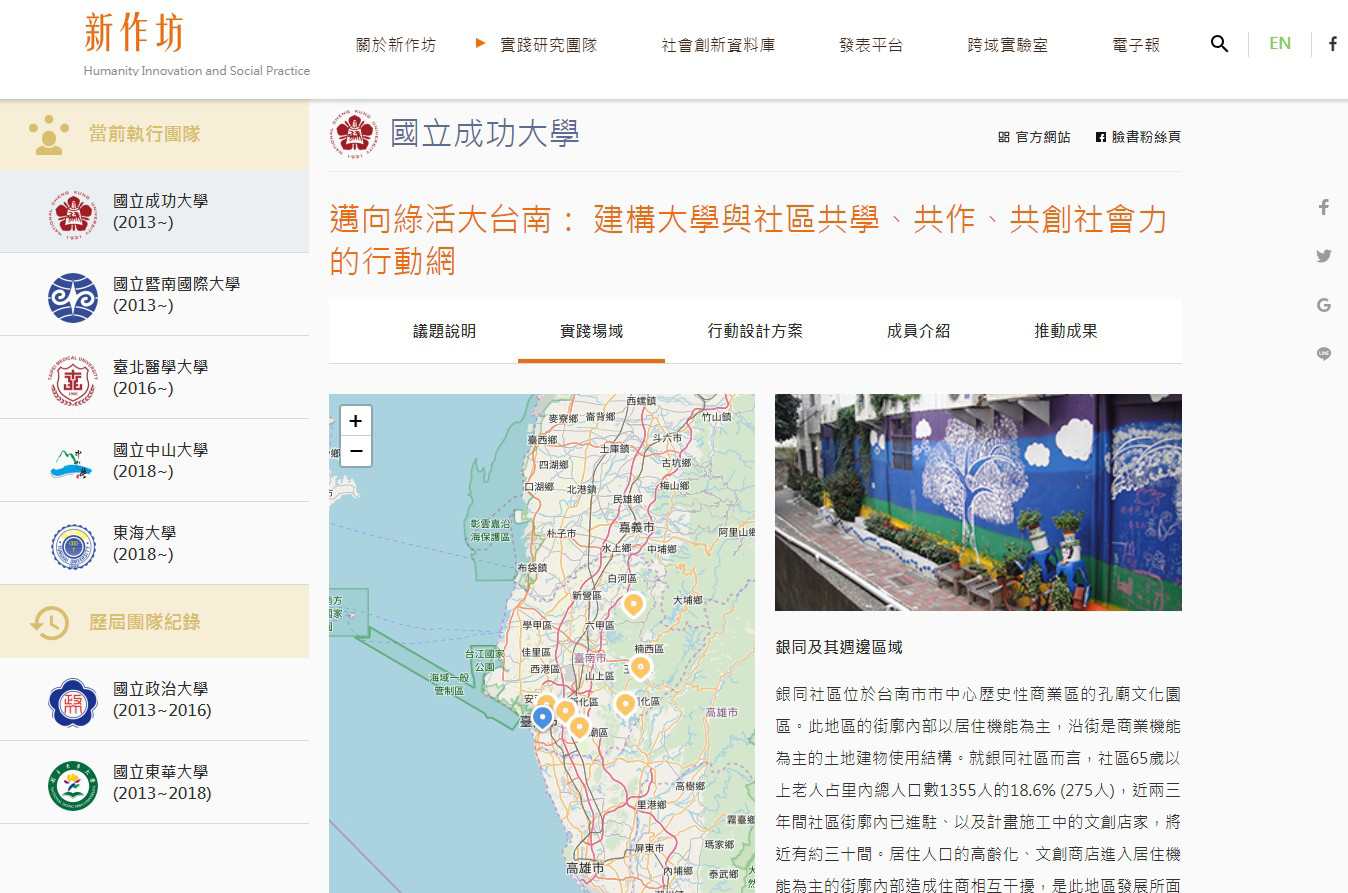This screenshot has height=893, width=1348.
Task: Zoom out the map with the minus button
Action: point(355,452)
